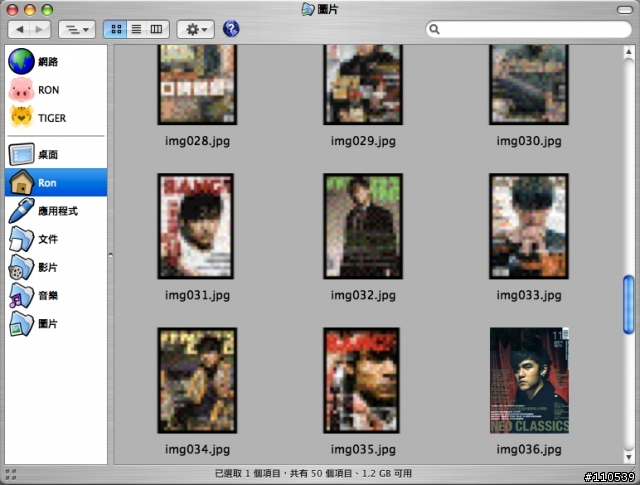Open Pictures (圖片) folder in sidebar

coord(56,324)
